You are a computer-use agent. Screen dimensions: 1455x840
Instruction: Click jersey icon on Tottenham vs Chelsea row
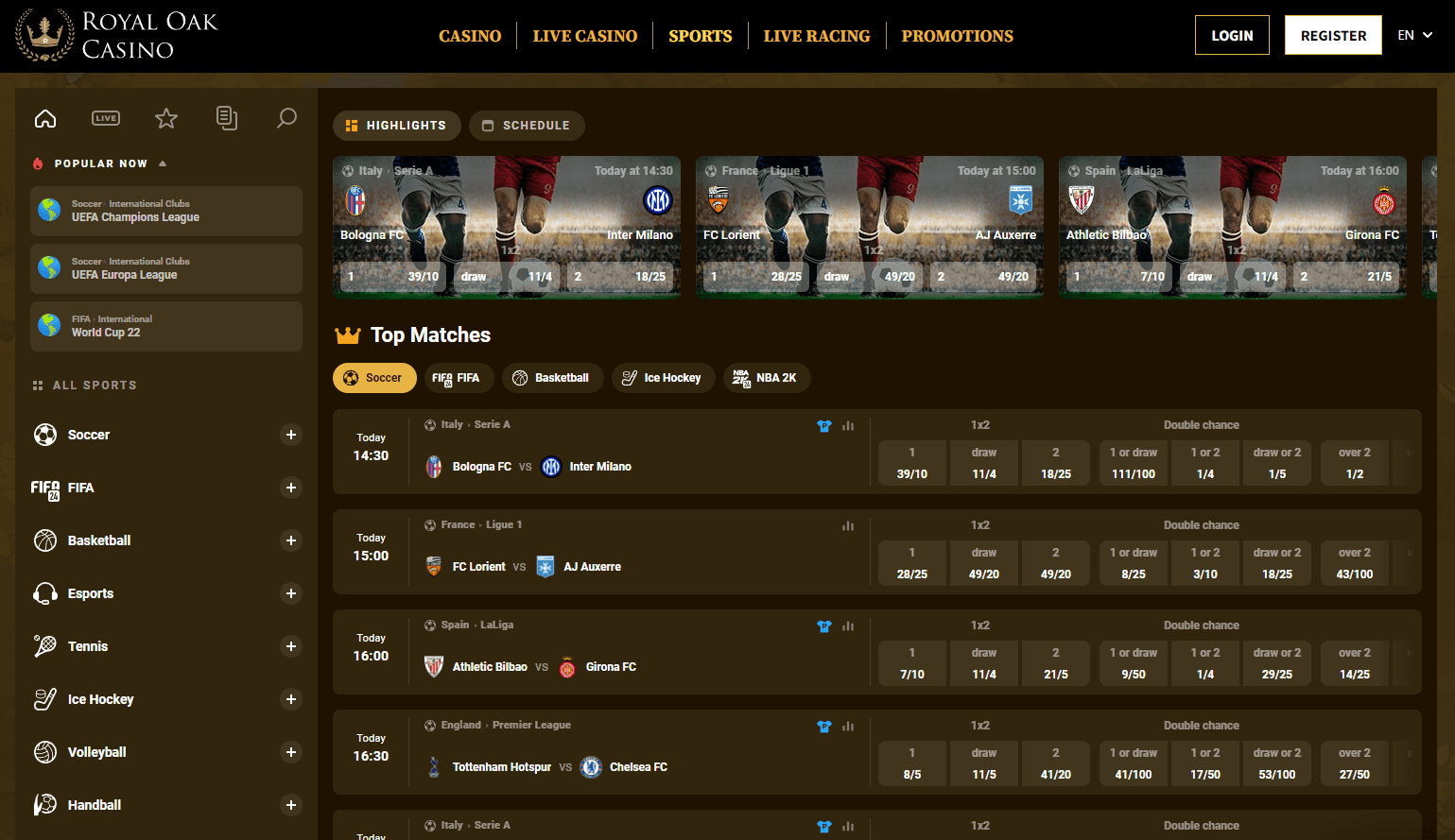click(823, 727)
